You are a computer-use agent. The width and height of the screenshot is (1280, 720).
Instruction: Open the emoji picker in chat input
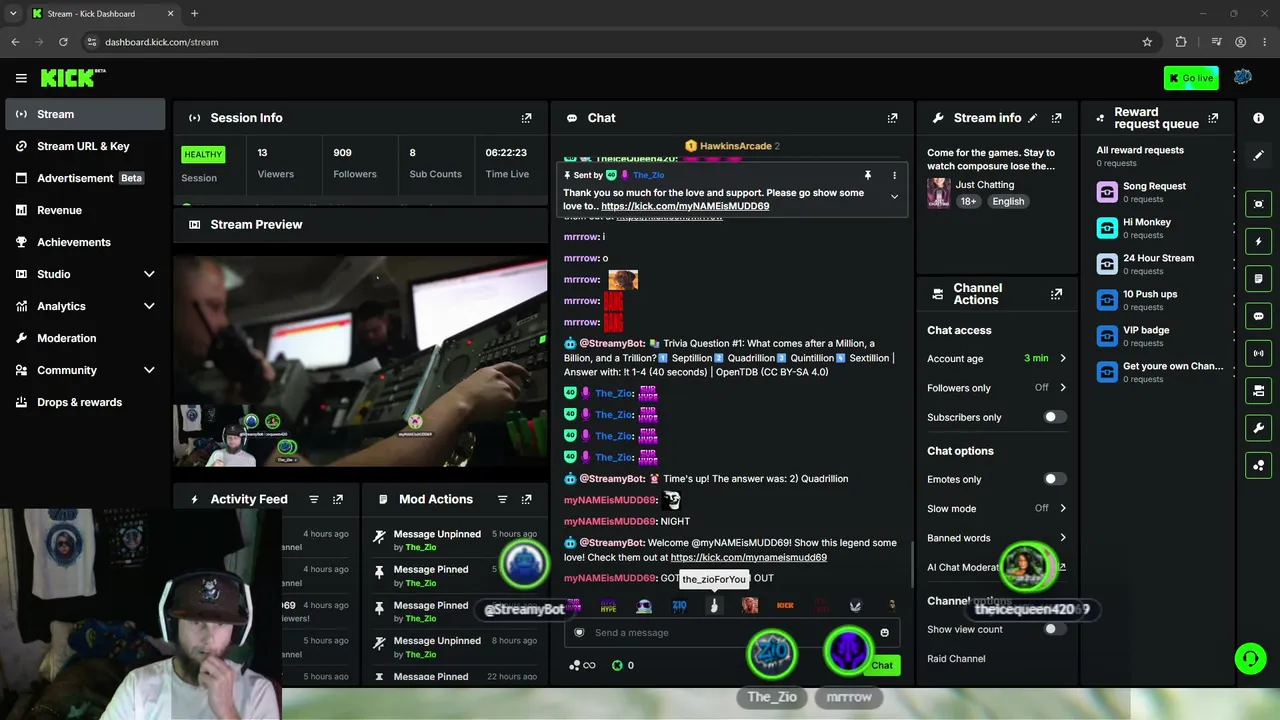(x=884, y=632)
